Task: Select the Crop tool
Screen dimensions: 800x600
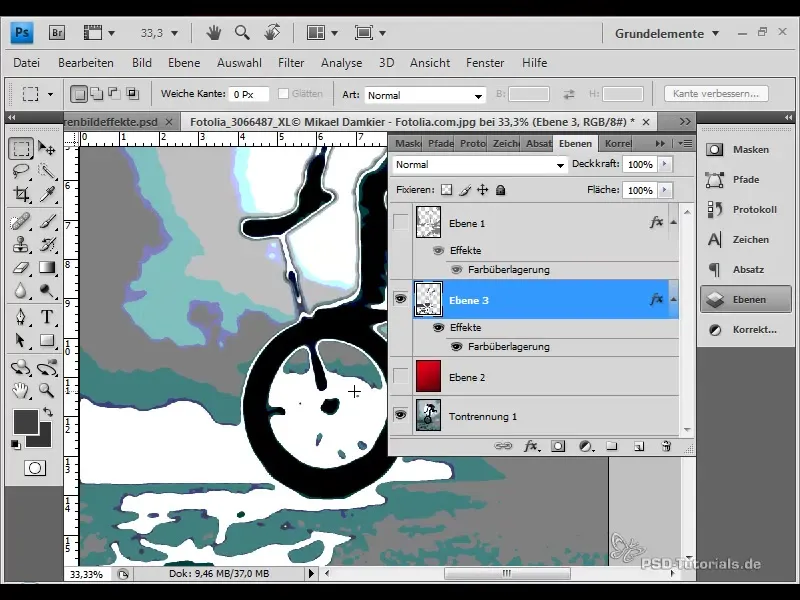Action: click(x=21, y=194)
